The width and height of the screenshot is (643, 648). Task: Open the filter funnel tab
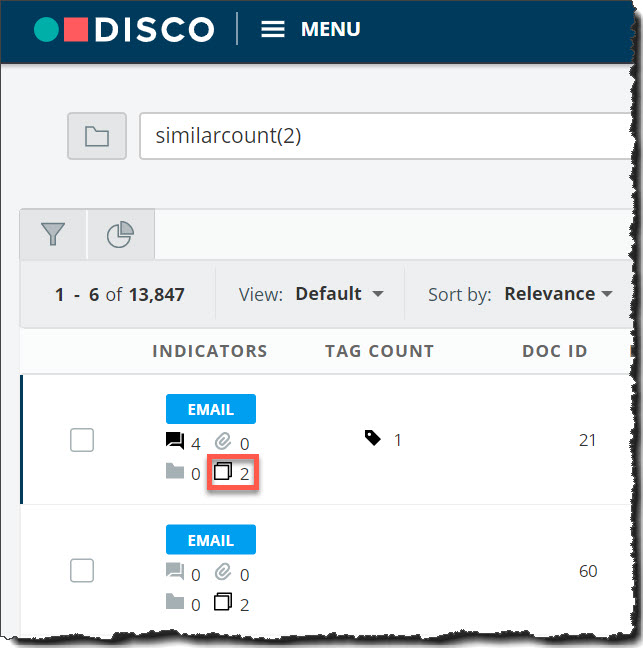pos(53,234)
